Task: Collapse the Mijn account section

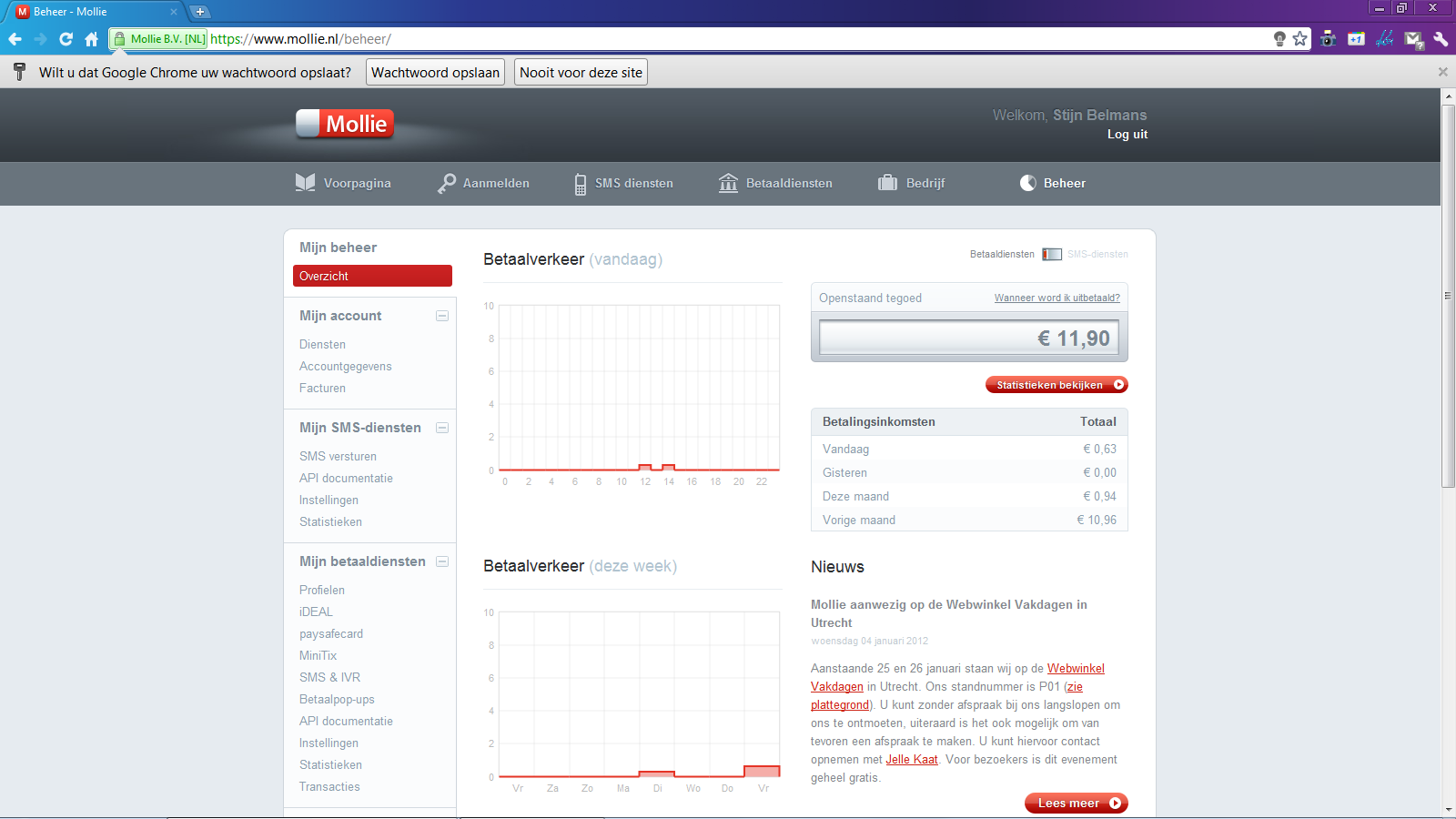Action: (x=442, y=316)
